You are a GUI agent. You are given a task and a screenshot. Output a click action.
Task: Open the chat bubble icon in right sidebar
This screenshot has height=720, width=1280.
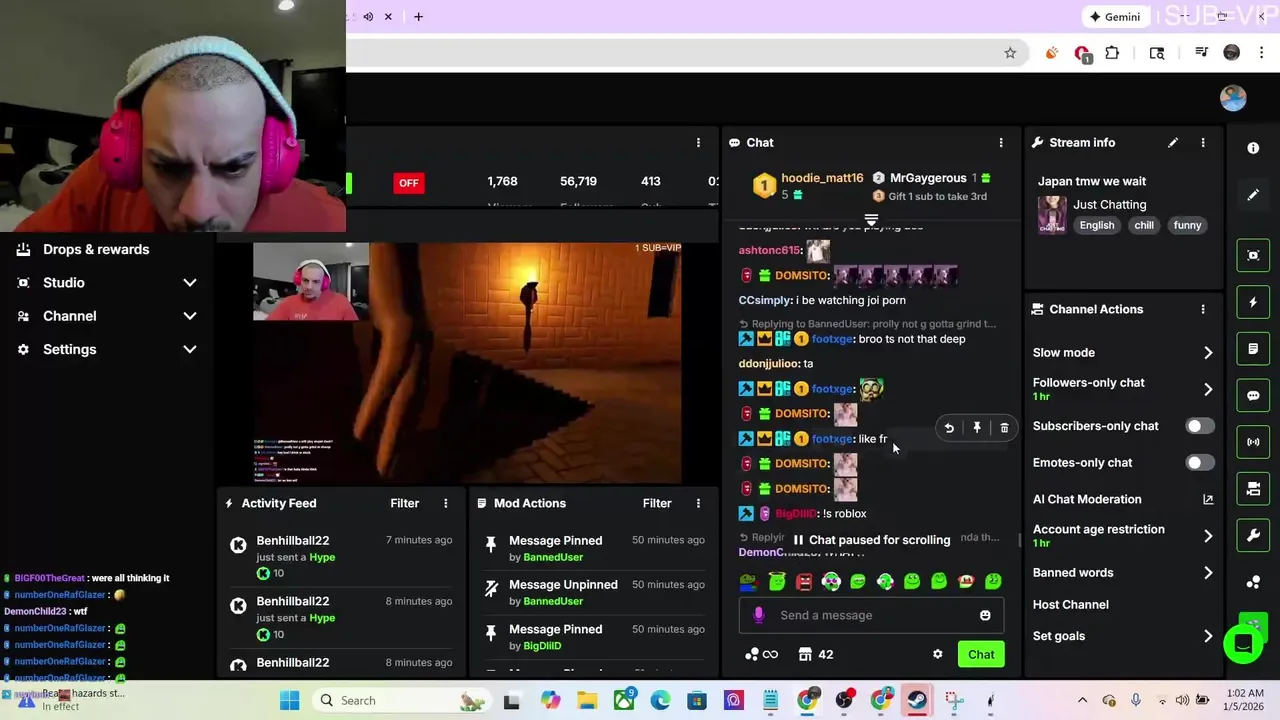[x=1253, y=395]
